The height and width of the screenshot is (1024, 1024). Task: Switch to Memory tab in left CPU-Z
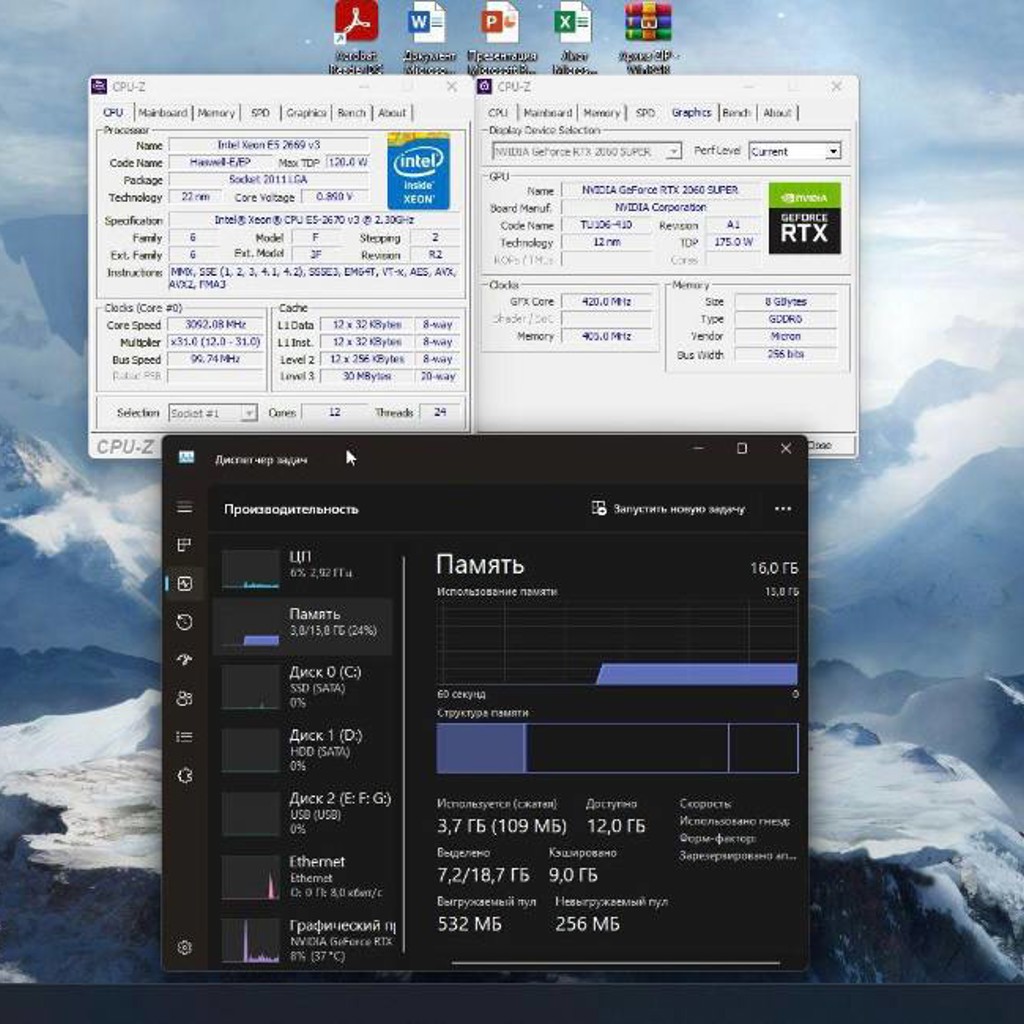tap(216, 112)
